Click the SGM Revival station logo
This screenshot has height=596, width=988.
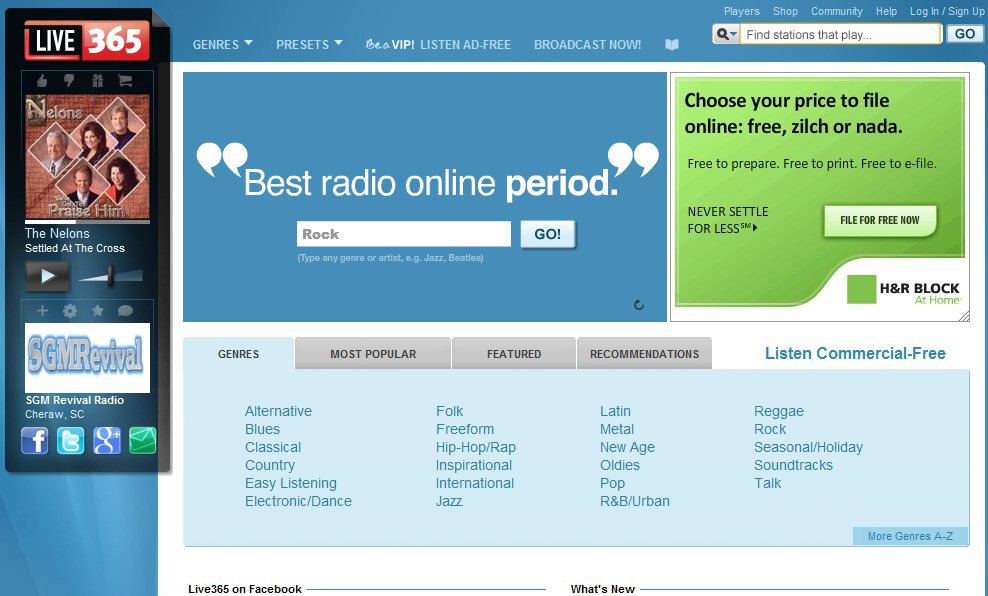click(x=88, y=357)
